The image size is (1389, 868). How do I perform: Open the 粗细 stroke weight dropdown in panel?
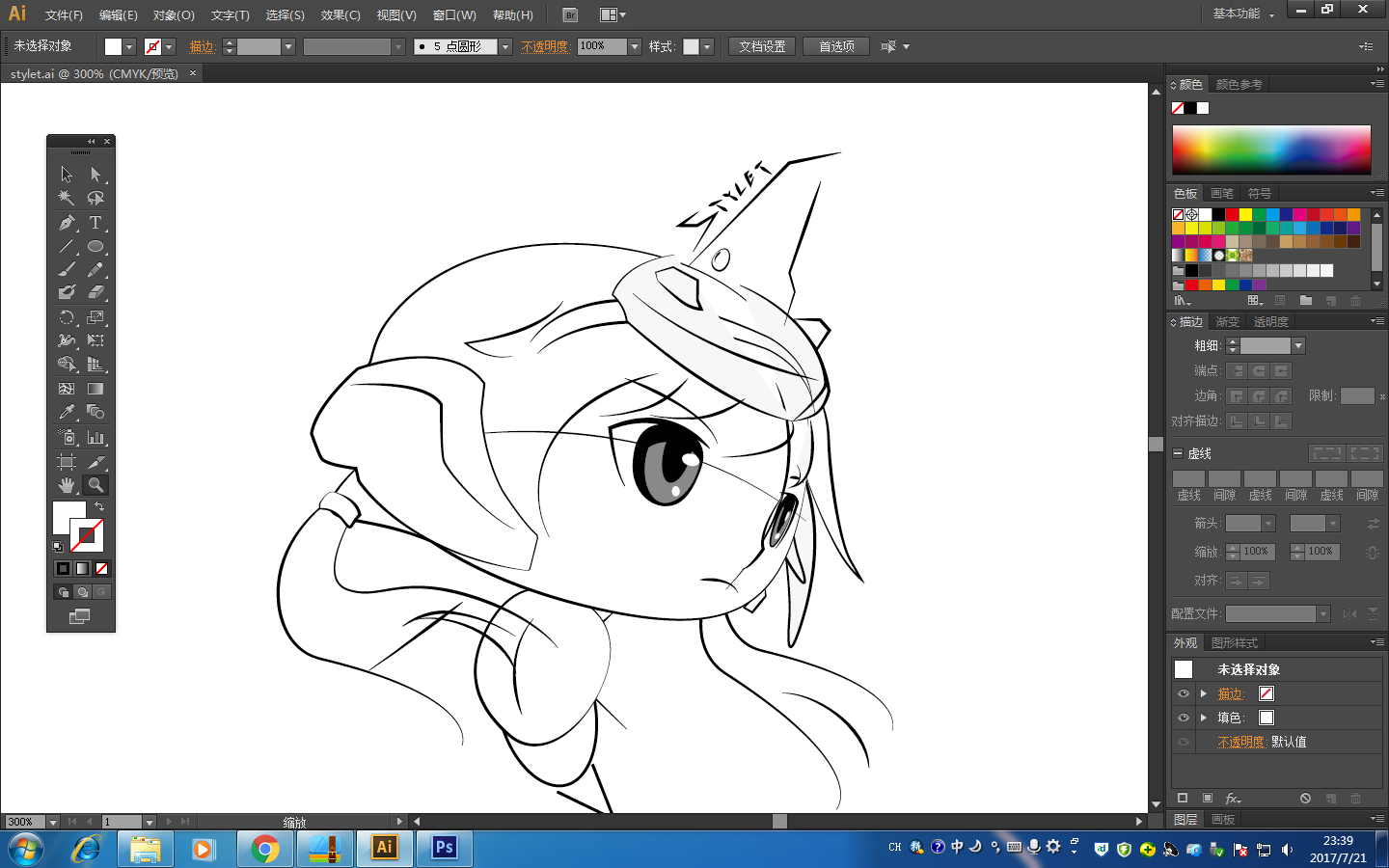[1298, 346]
